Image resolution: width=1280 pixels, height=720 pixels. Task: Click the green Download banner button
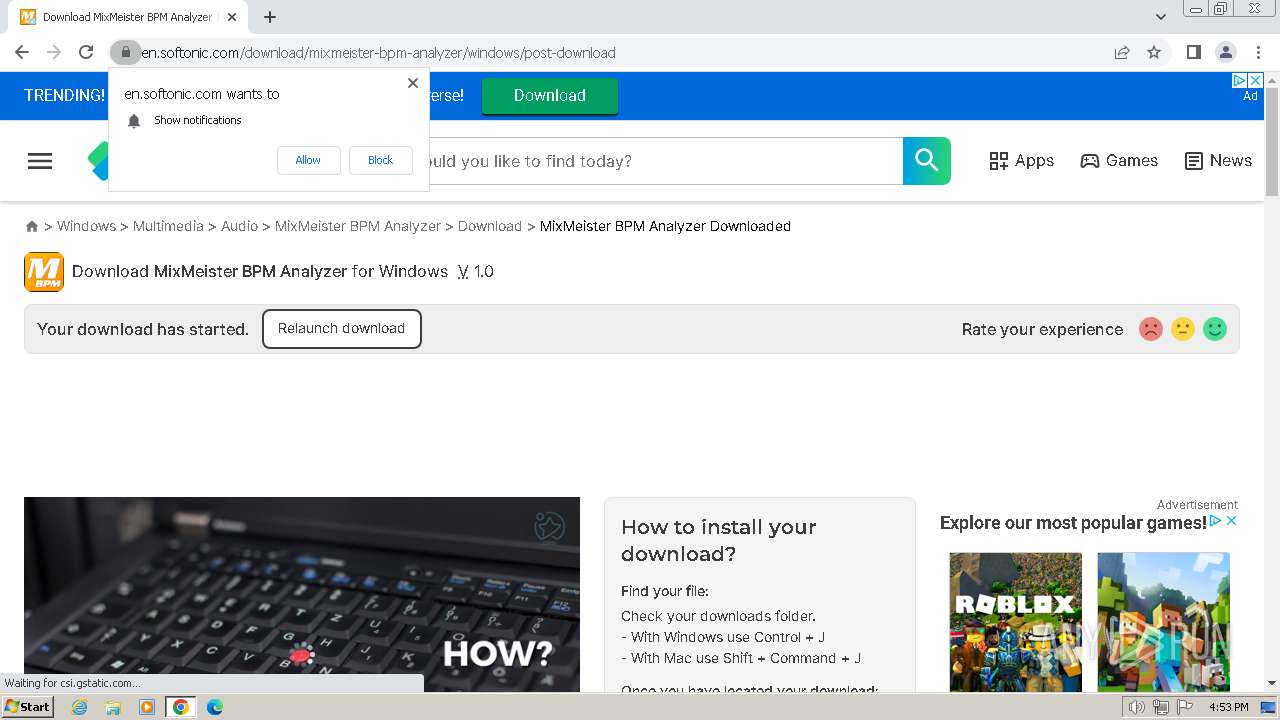[550, 96]
